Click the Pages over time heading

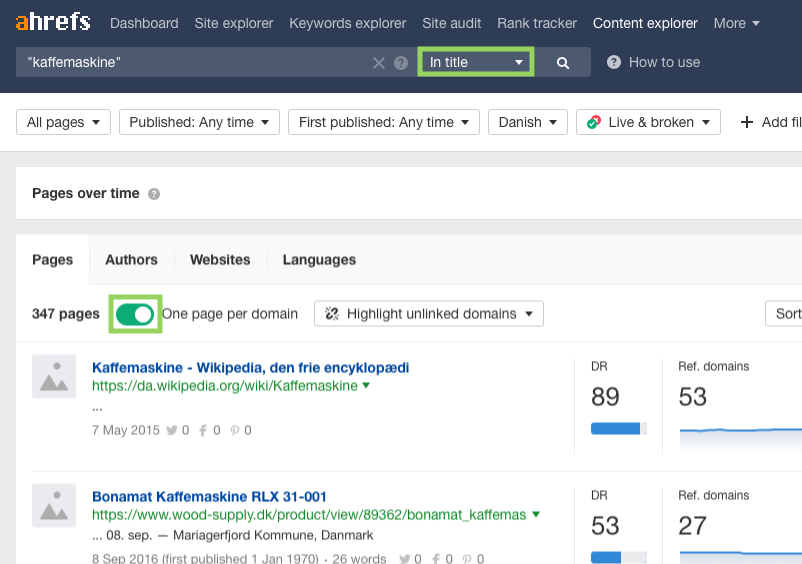[85, 193]
